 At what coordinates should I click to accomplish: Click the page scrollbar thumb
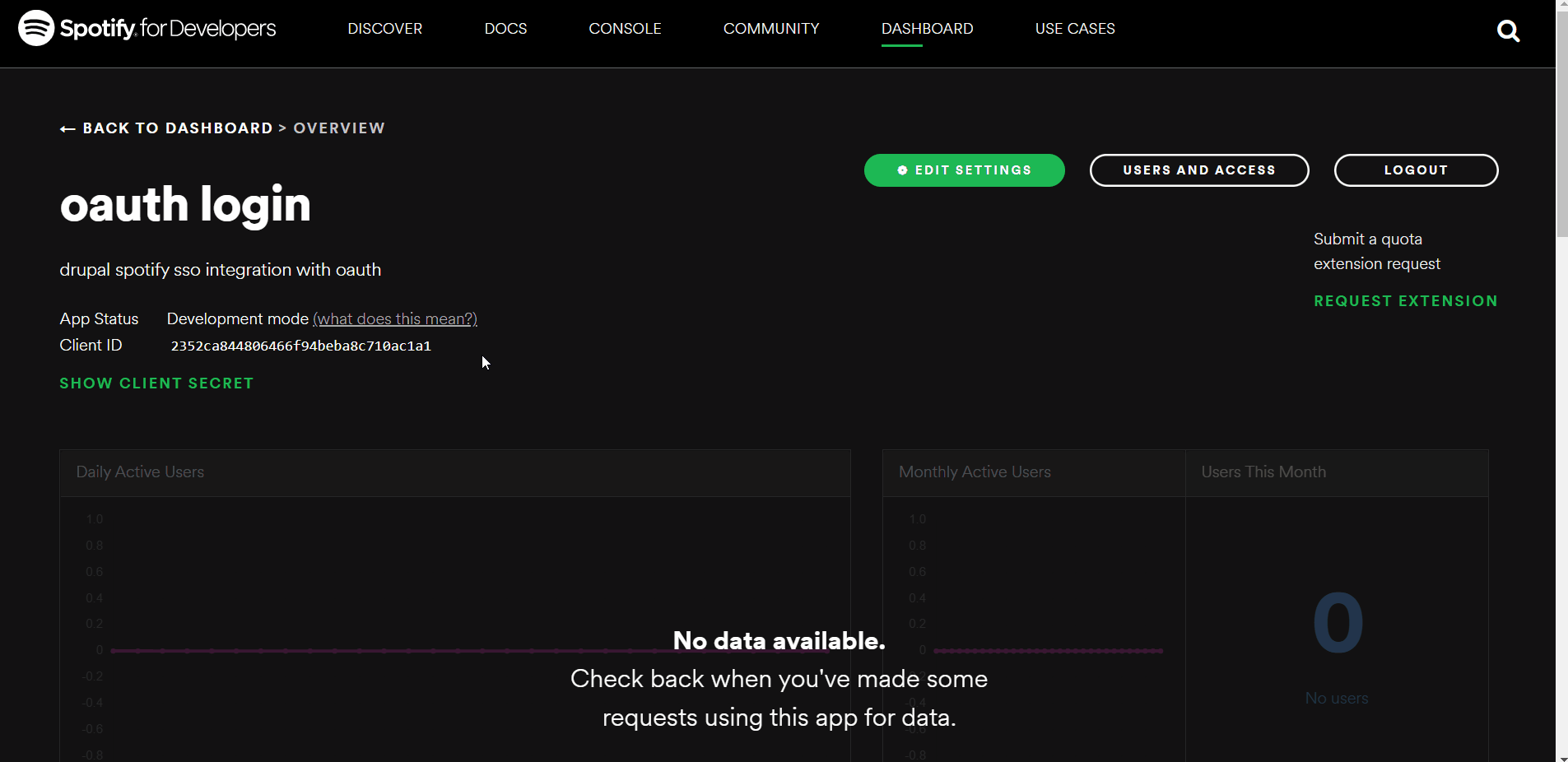(1561, 125)
